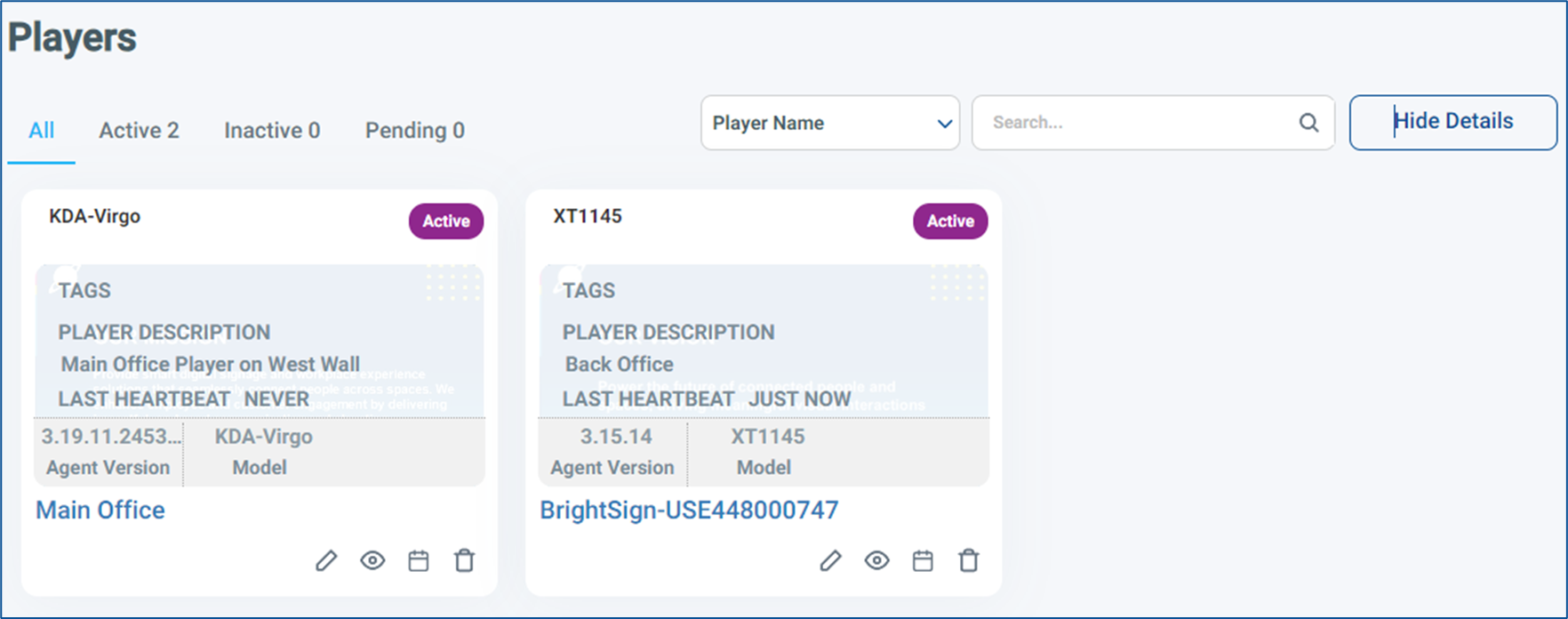Click the Active badge on KDA-Virgo card

pyautogui.click(x=446, y=221)
